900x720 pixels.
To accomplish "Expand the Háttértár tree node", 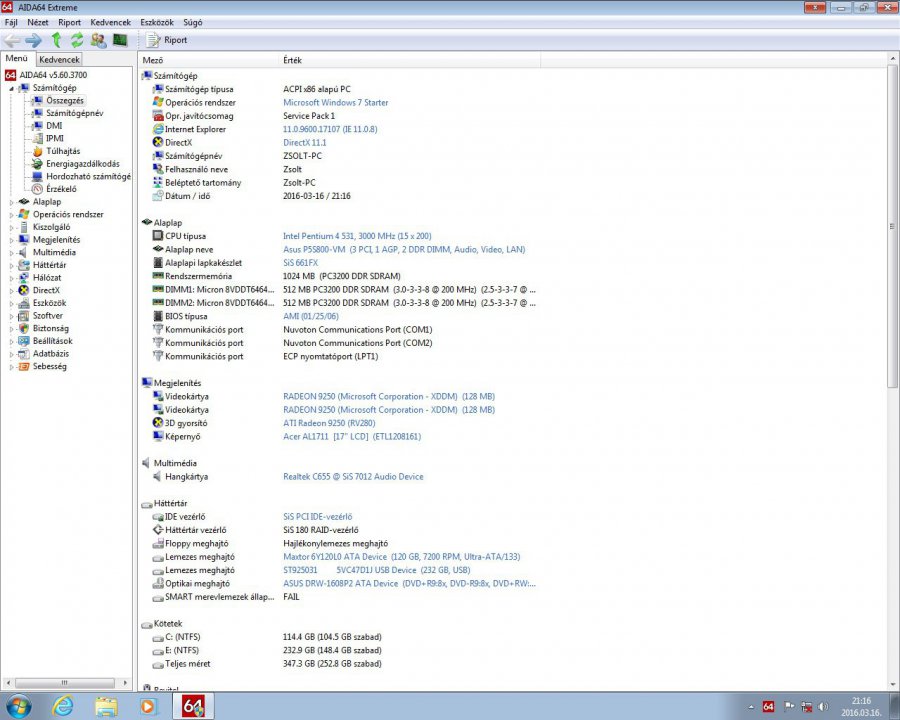I will (x=11, y=265).
